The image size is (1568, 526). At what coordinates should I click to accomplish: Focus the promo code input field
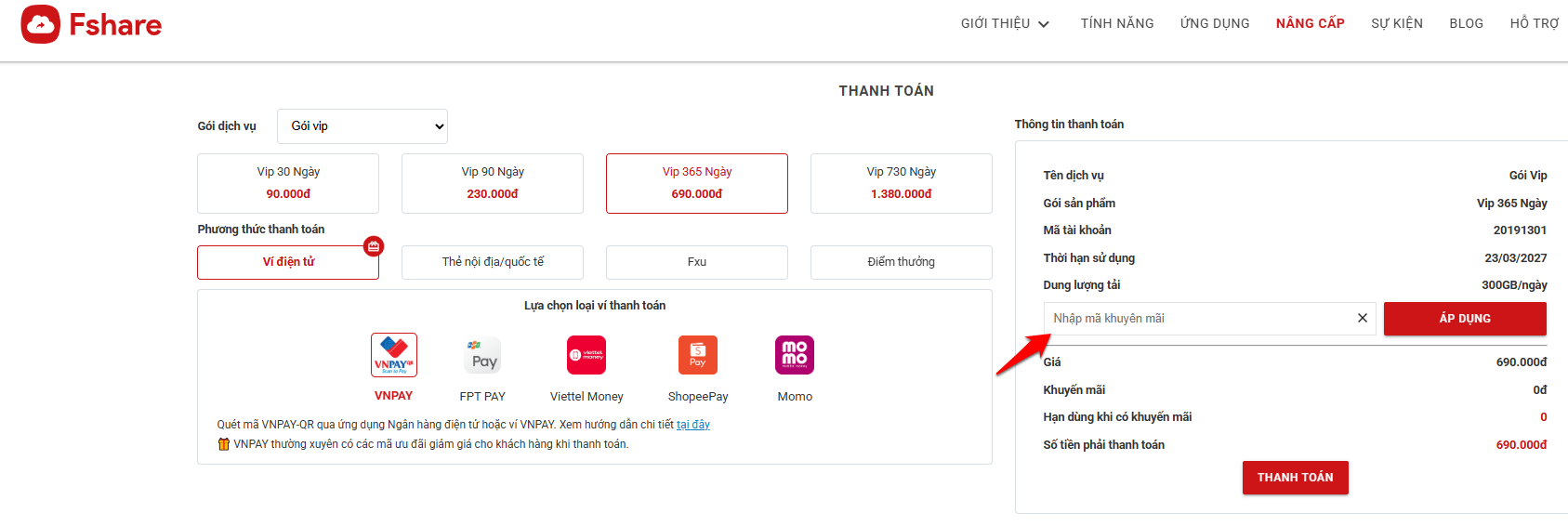[1199, 319]
